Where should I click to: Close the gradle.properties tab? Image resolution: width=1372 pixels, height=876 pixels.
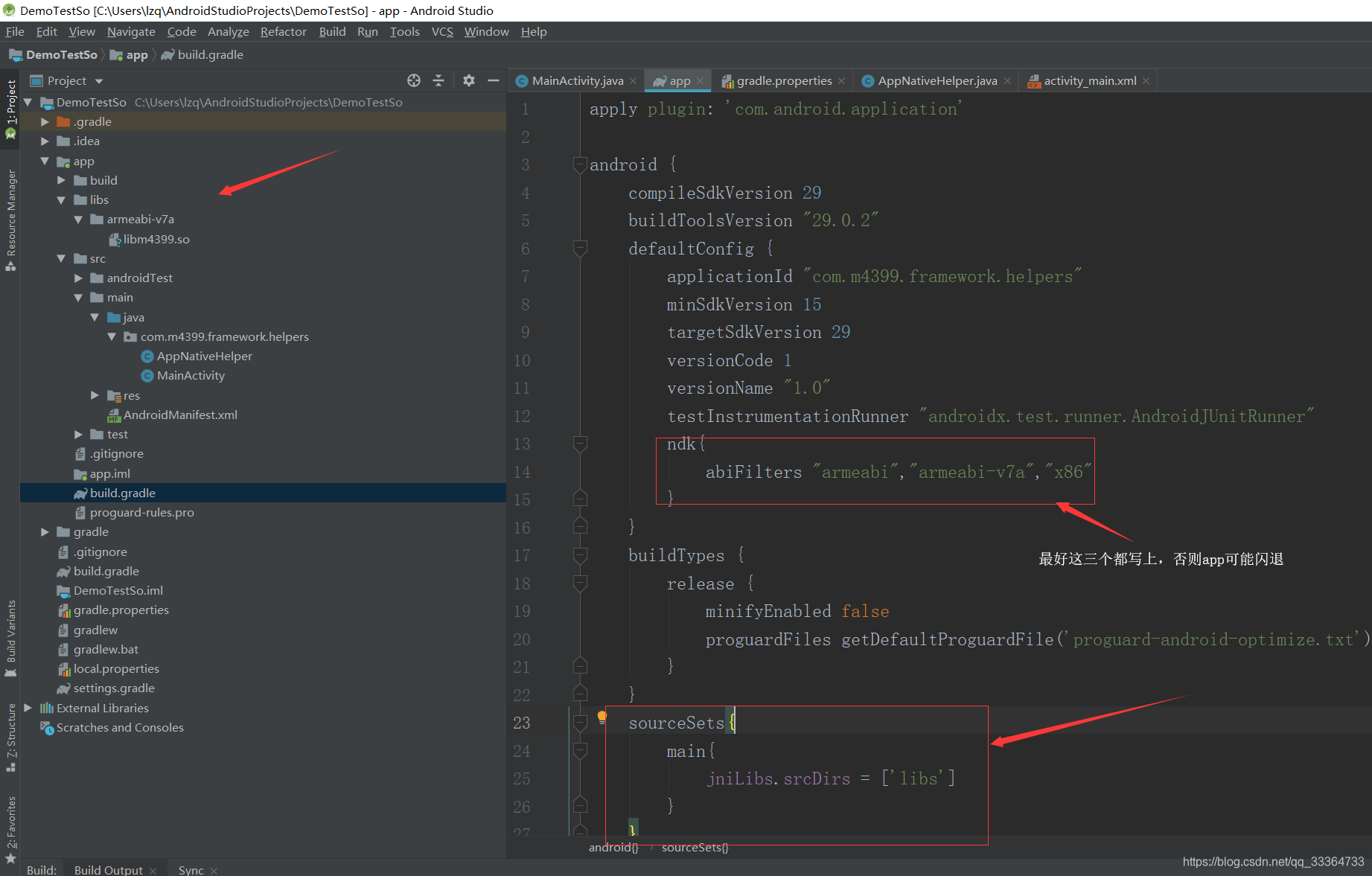coord(841,81)
